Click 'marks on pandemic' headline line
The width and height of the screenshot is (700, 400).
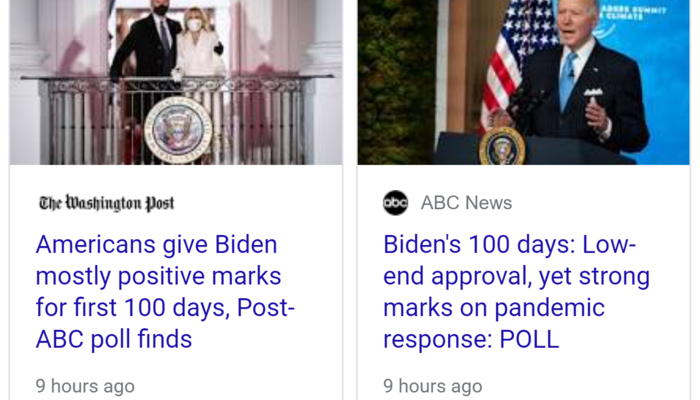pyautogui.click(x=494, y=308)
